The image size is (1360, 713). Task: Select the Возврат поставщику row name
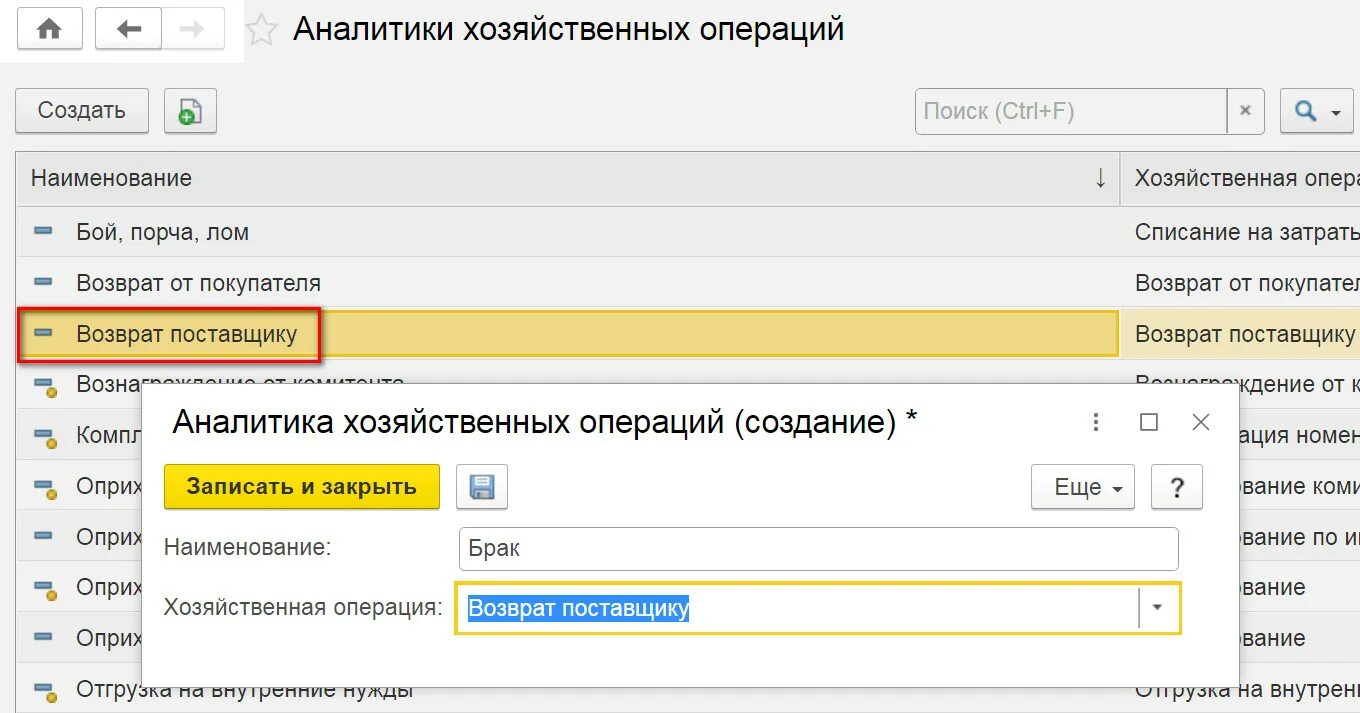point(187,334)
